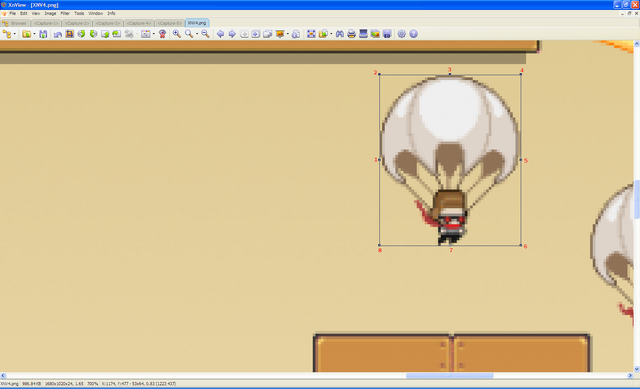Expand the Open folder dropdown arrow
The height and width of the screenshot is (389, 640).
34,34
